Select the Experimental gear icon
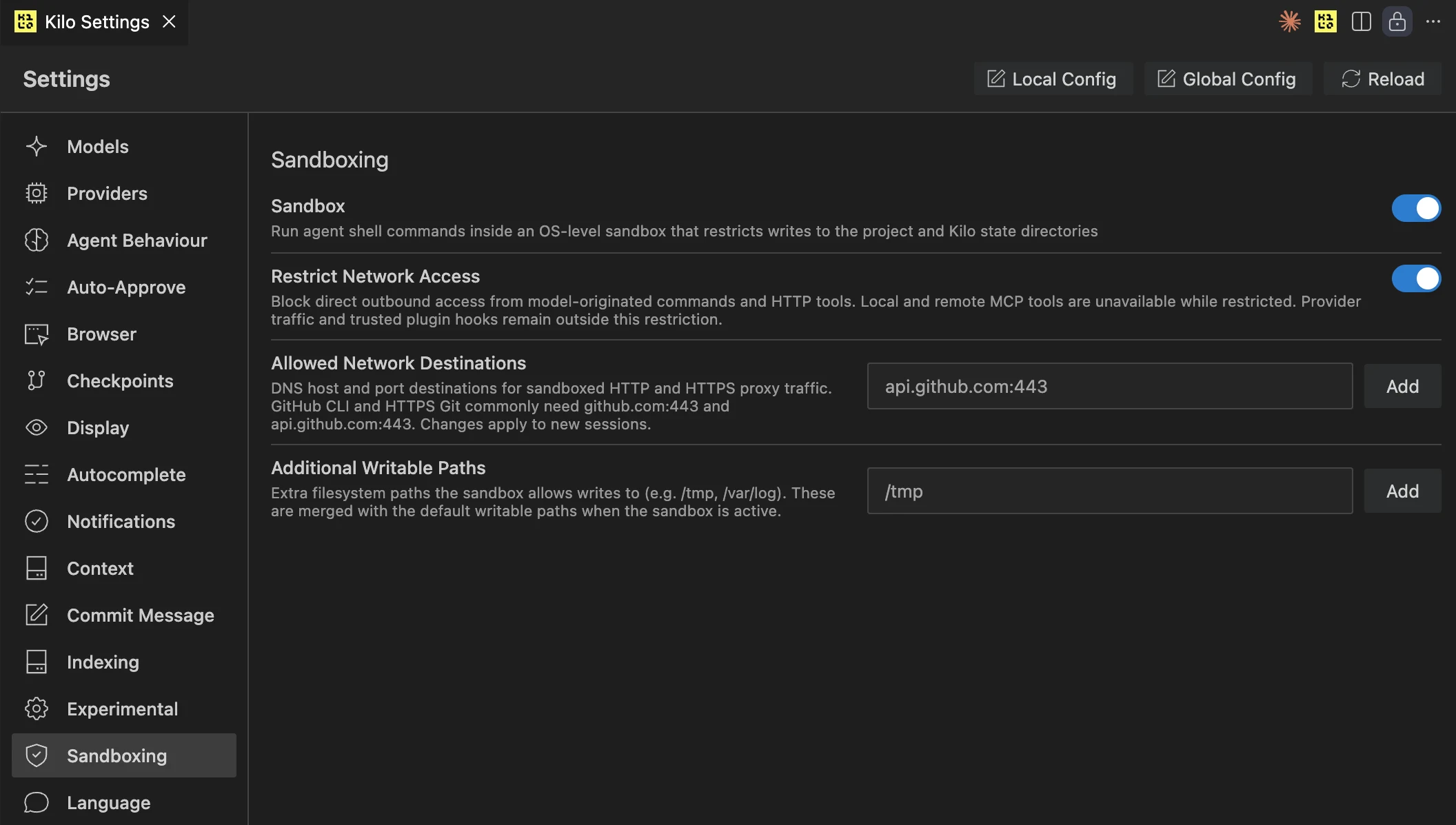1456x825 pixels. tap(36, 709)
